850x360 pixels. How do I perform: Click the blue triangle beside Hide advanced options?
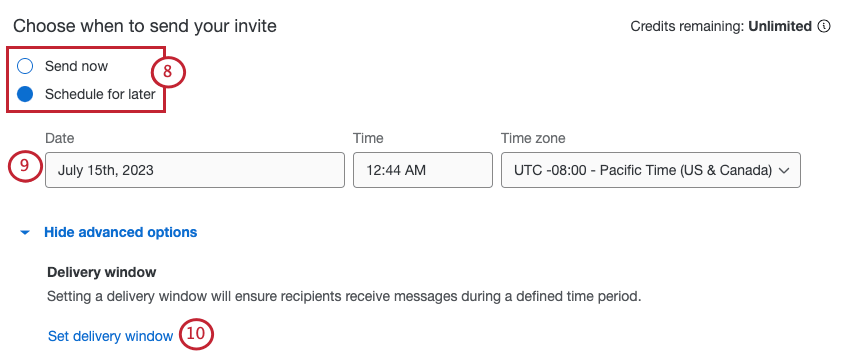(24, 233)
